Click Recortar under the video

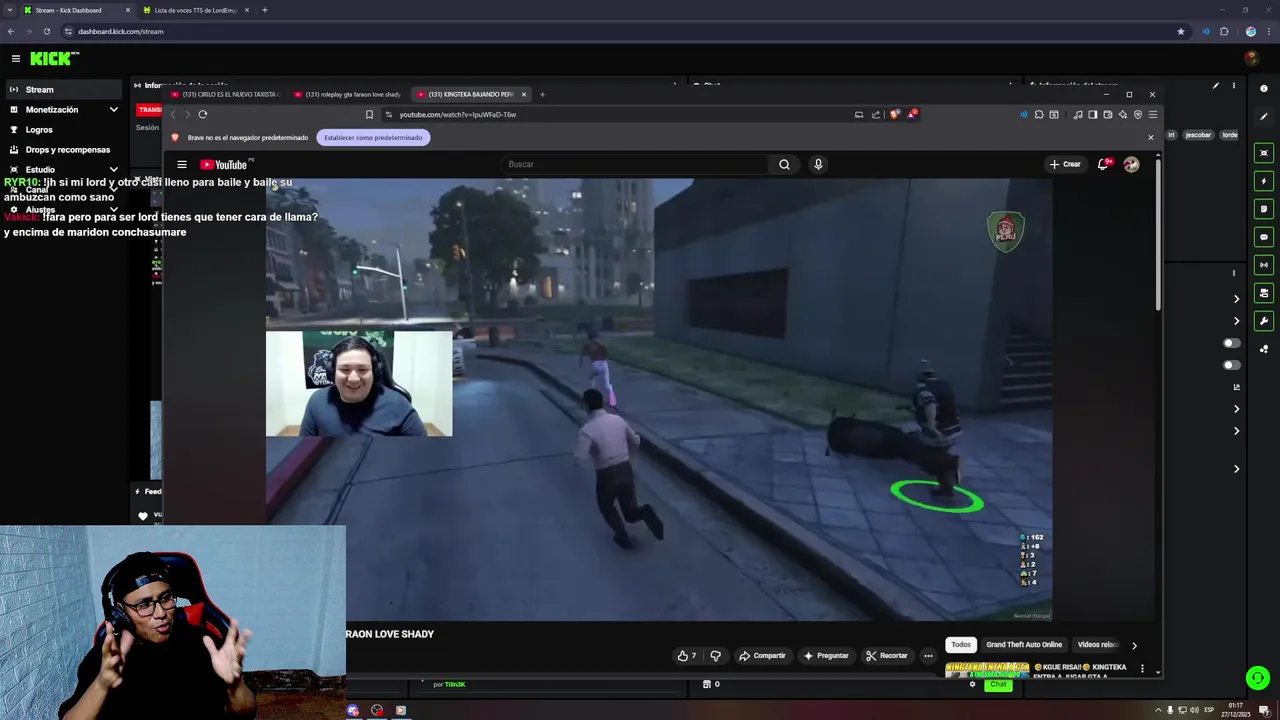(887, 656)
